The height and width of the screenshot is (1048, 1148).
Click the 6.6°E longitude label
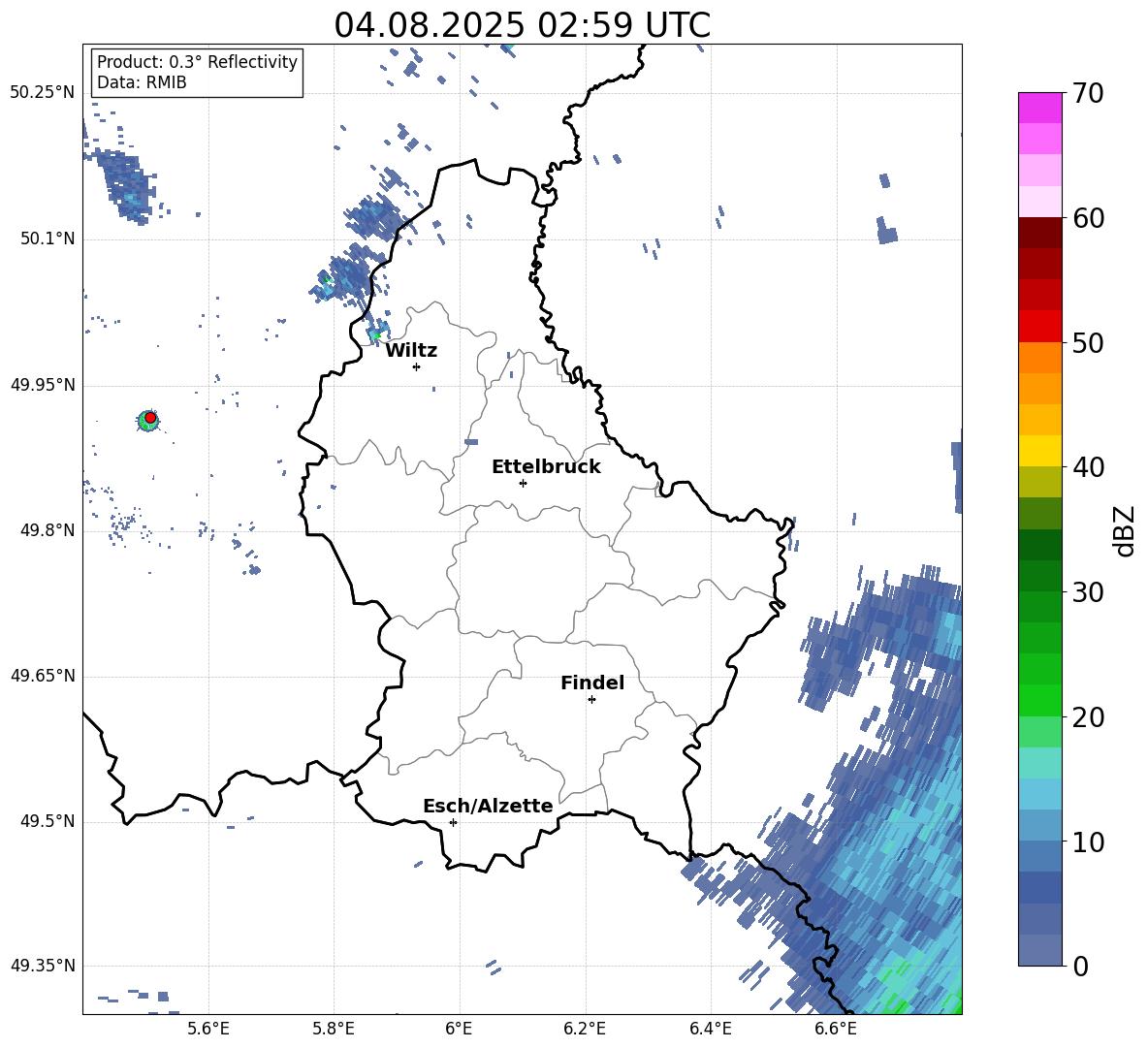tap(836, 1029)
